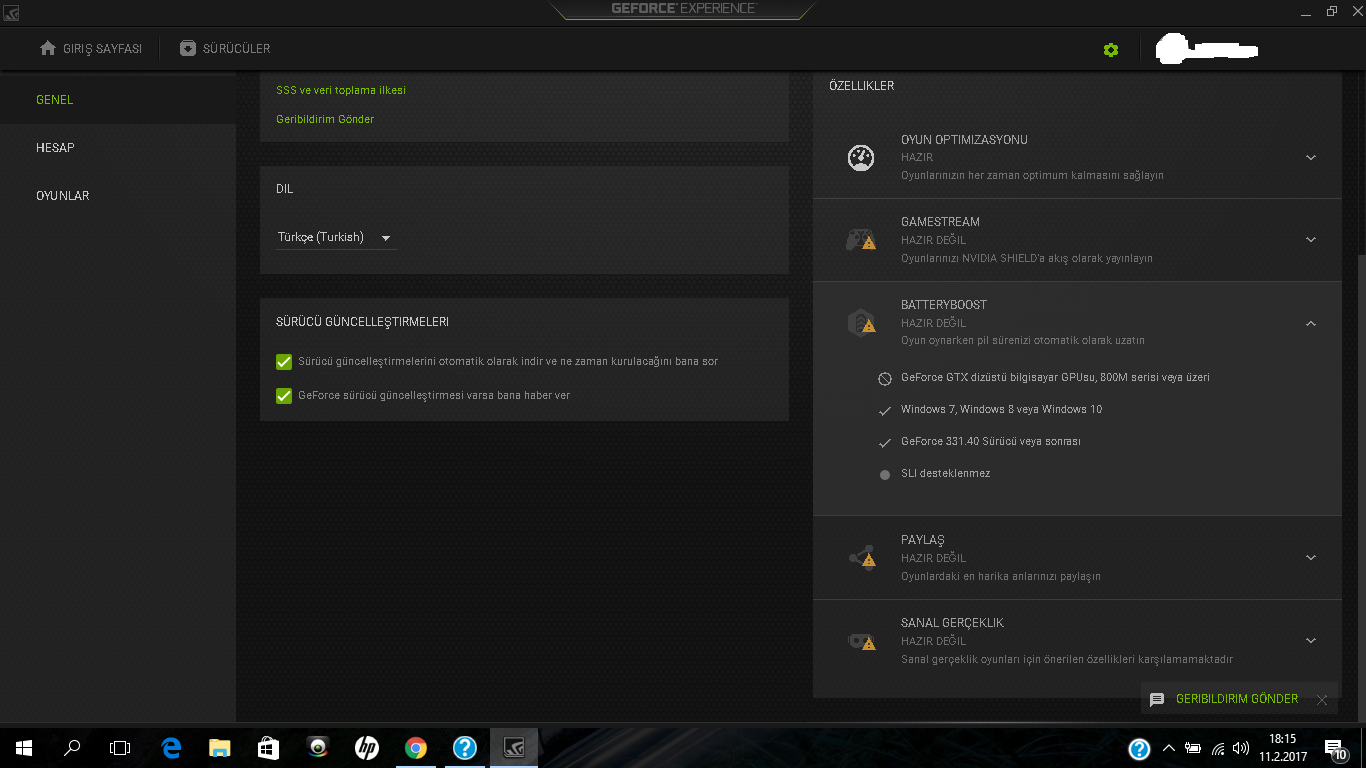Click the BatteryBoost heading

point(944,305)
